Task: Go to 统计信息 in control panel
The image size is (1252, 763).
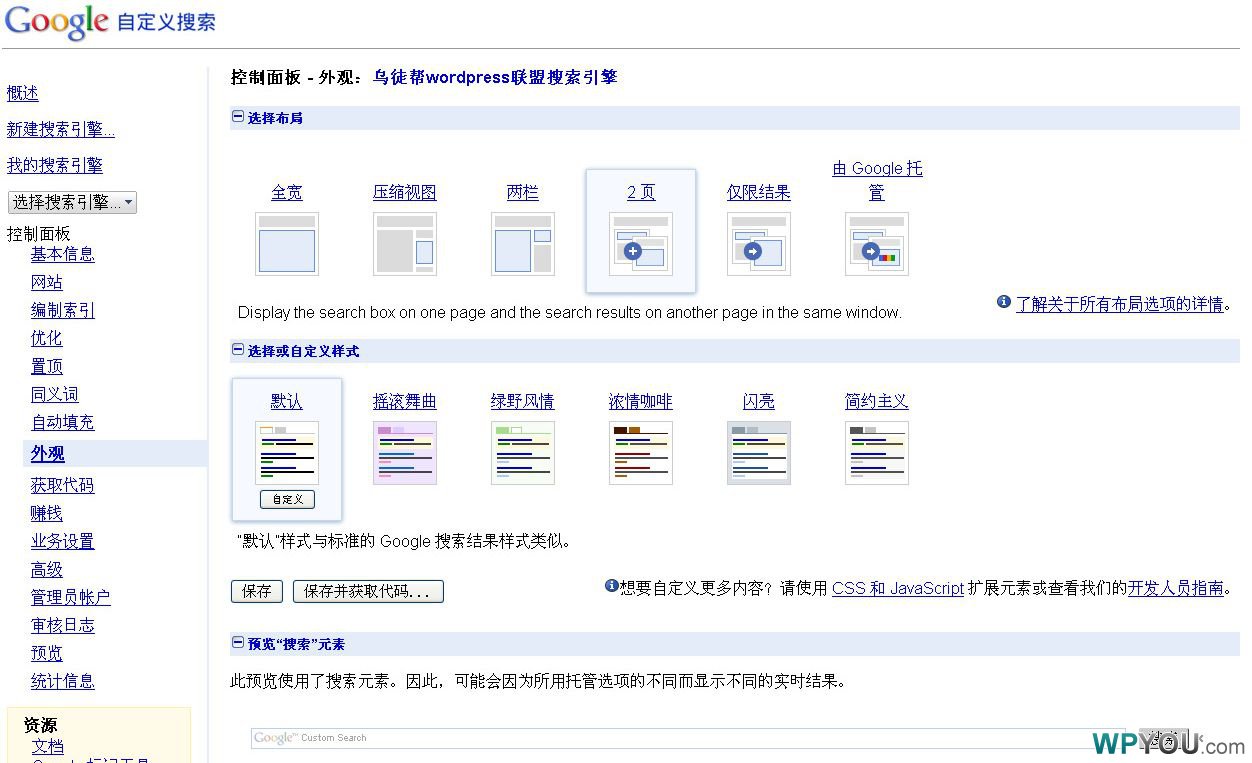Action: tap(63, 681)
